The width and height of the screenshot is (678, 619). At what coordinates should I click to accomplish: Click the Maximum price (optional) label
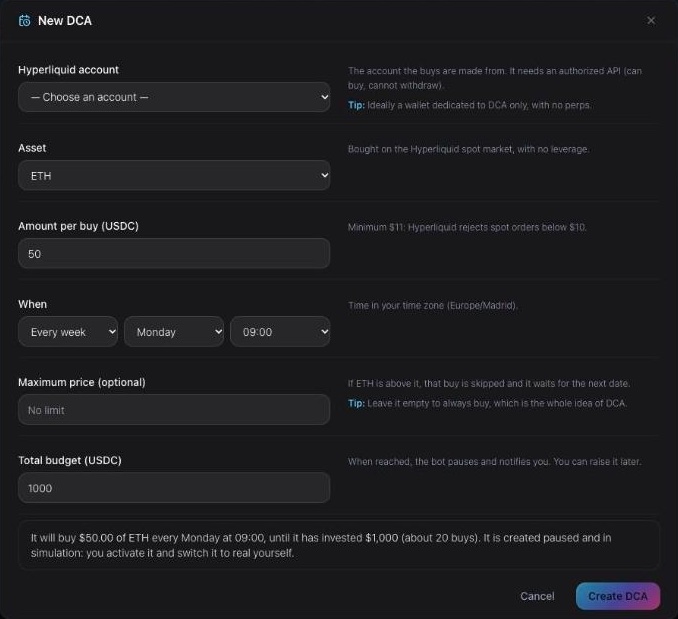click(x=82, y=383)
